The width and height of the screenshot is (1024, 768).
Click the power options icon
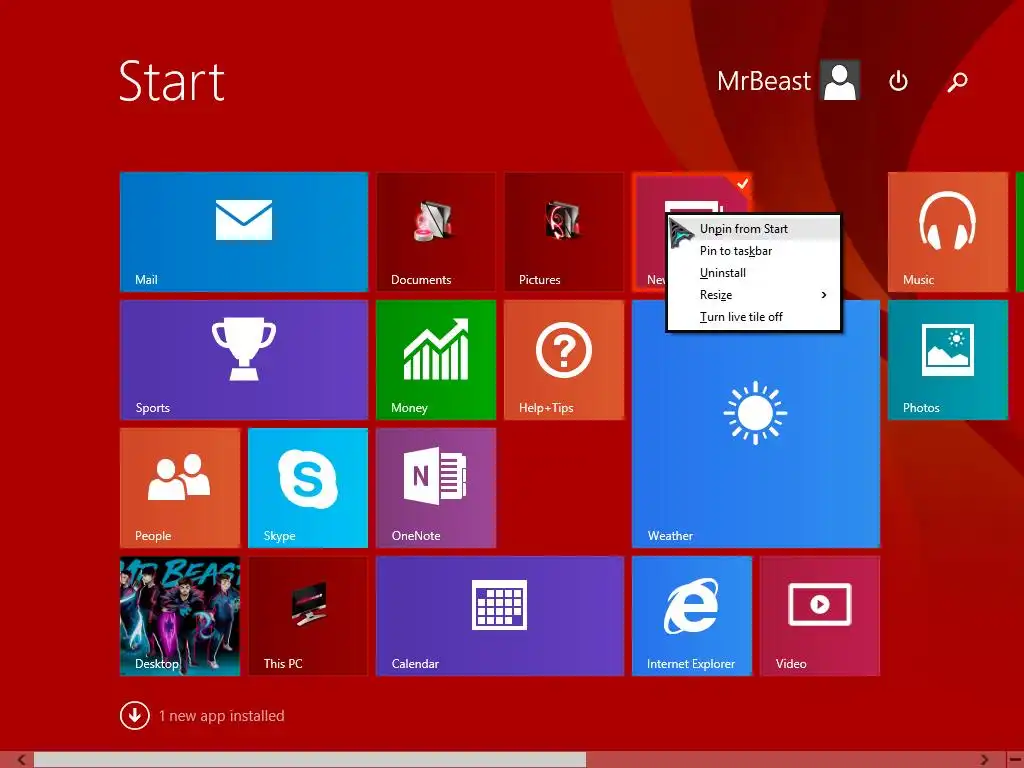pyautogui.click(x=898, y=81)
